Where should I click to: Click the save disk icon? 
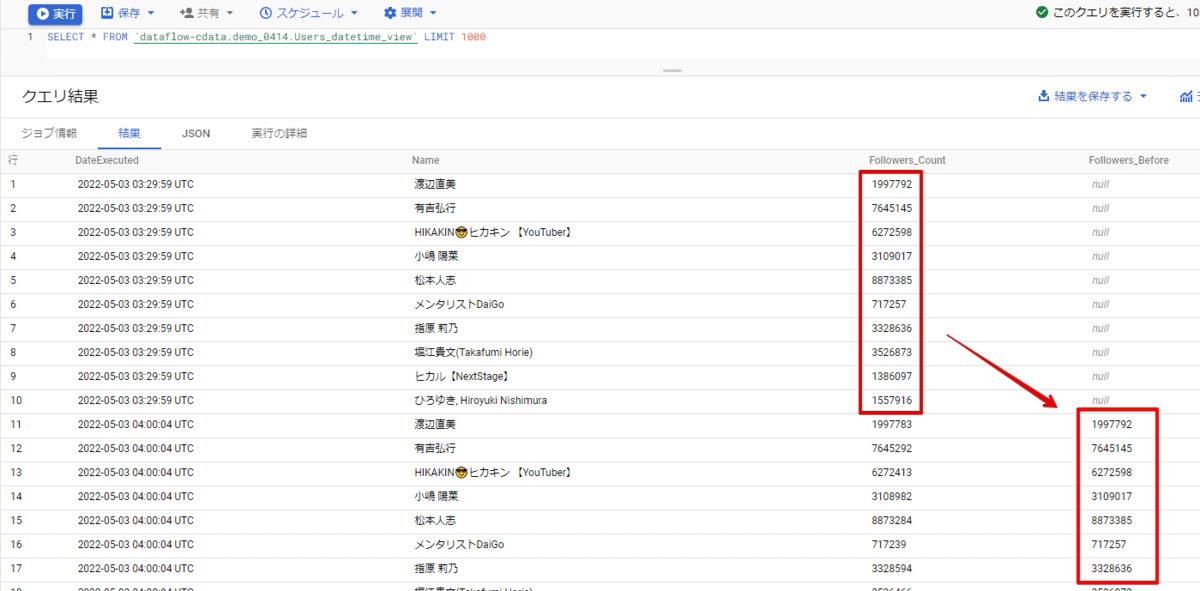point(107,13)
